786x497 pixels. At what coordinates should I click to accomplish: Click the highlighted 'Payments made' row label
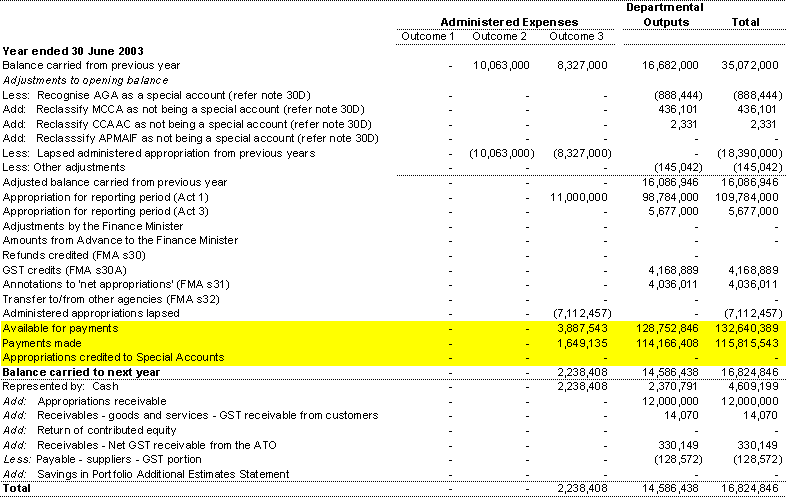tap(42, 343)
